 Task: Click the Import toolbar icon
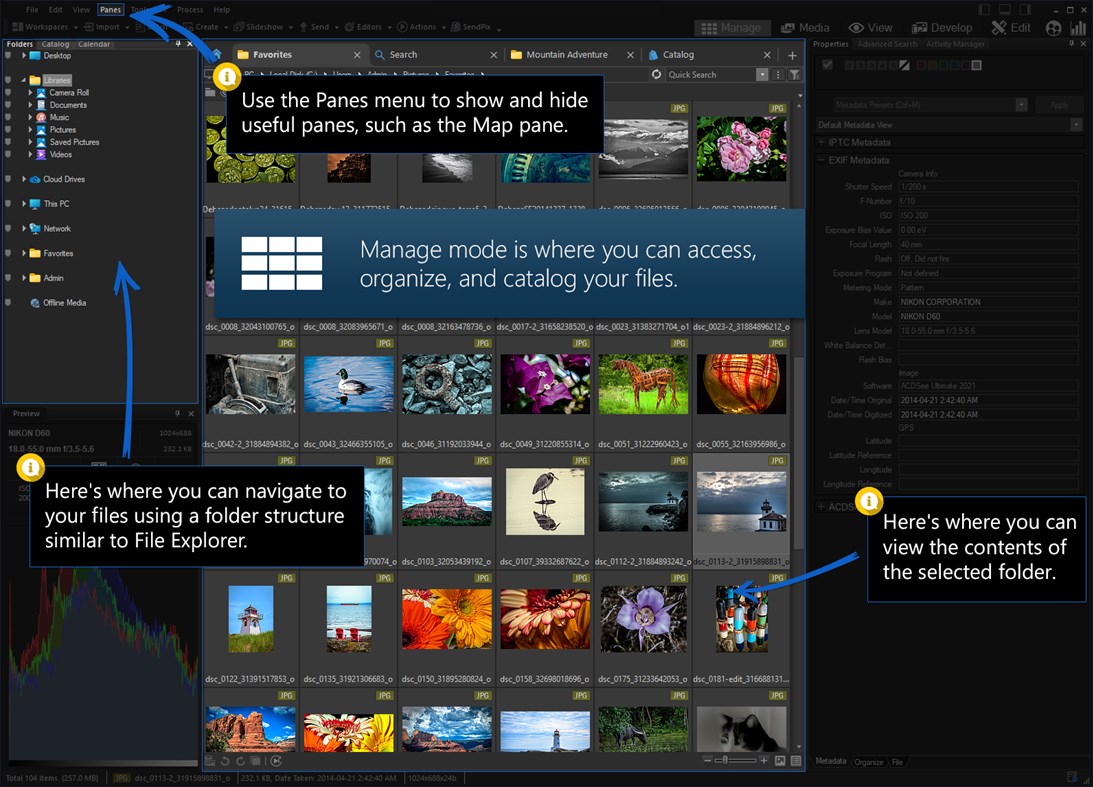(x=107, y=27)
